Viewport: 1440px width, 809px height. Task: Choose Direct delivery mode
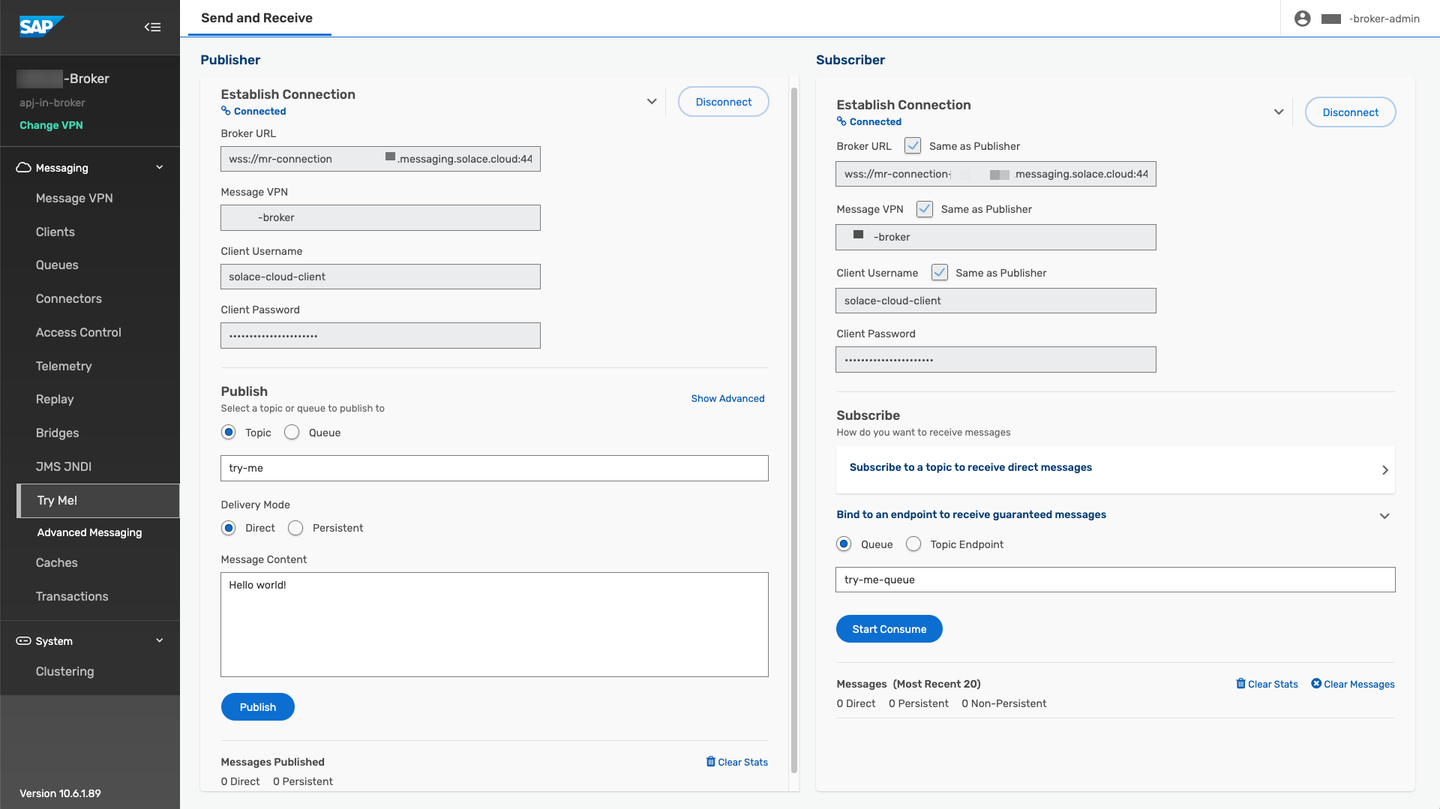229,527
